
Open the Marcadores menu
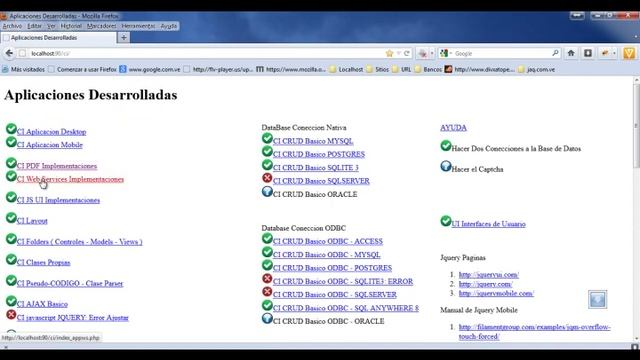(102, 26)
